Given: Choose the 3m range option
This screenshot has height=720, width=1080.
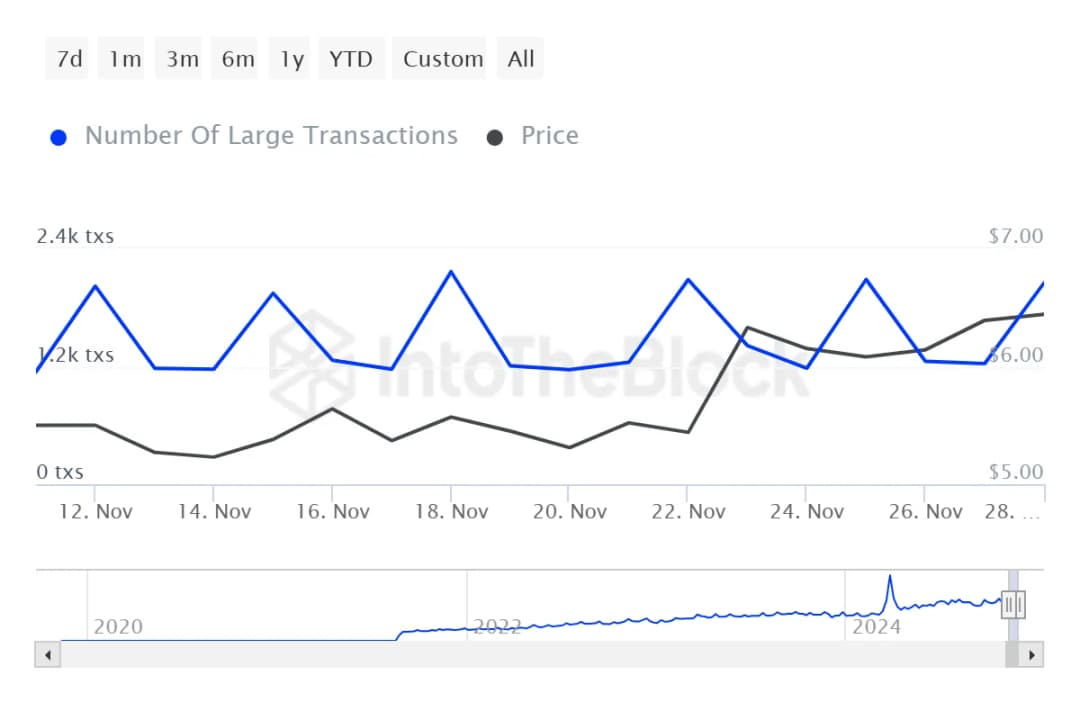Looking at the screenshot, I should click(182, 59).
